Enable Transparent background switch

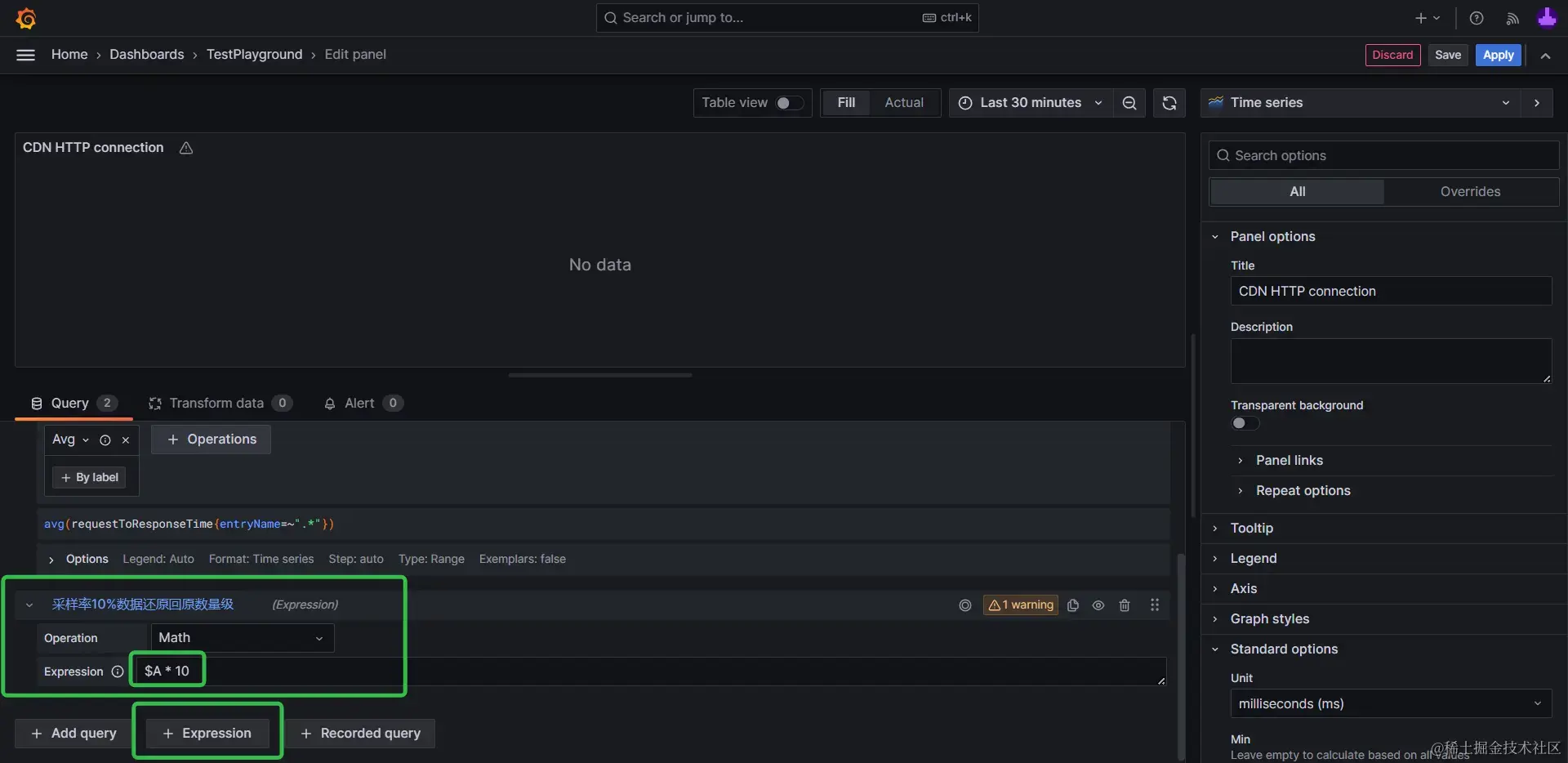coord(1245,423)
